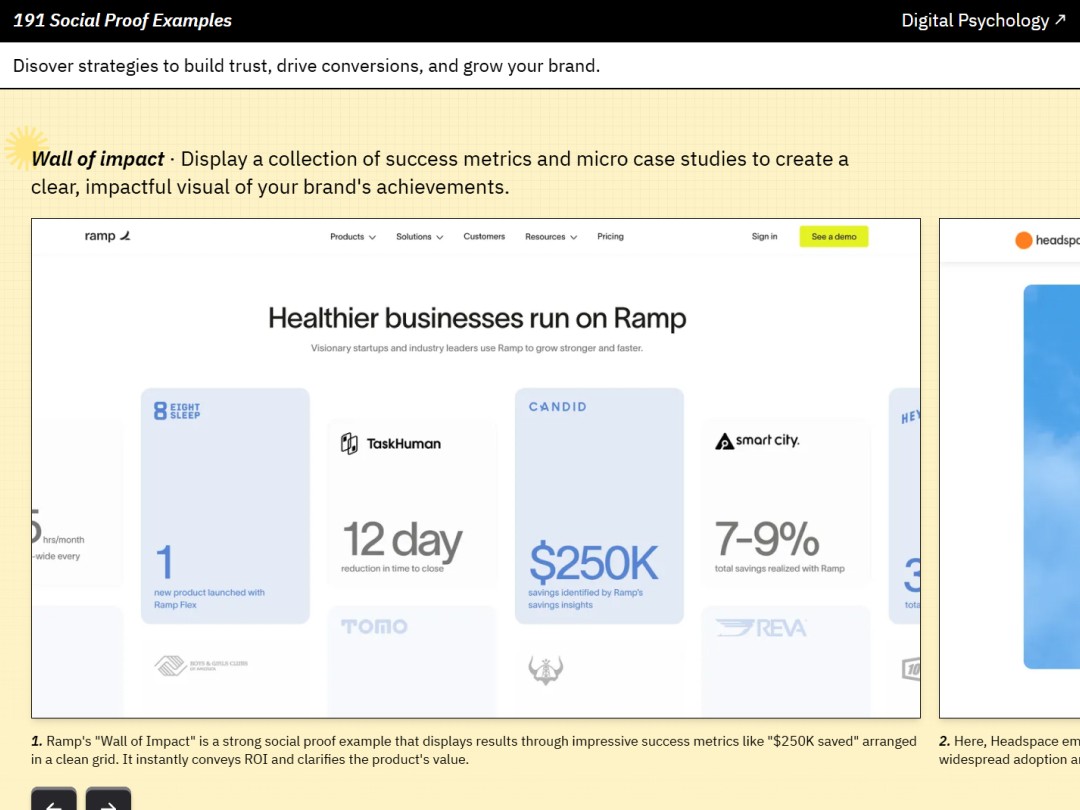Image resolution: width=1080 pixels, height=810 pixels.
Task: Click the Digital Psychology external arrow icon
Action: (1060, 20)
